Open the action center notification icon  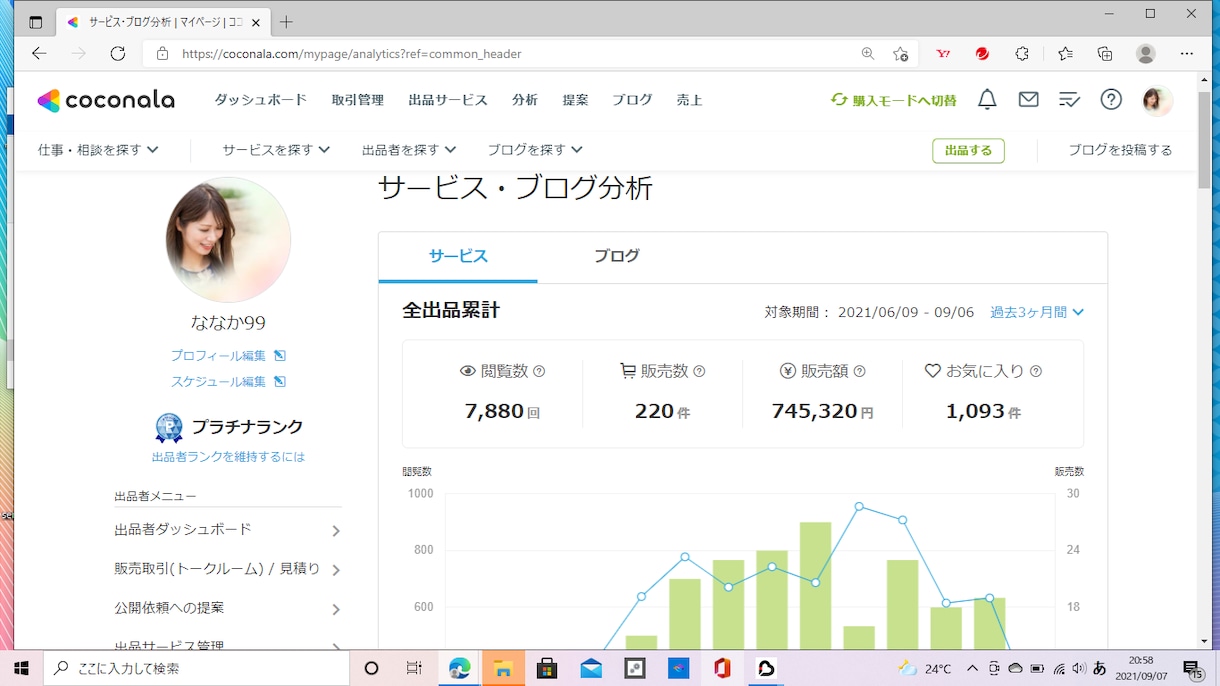(x=1192, y=668)
